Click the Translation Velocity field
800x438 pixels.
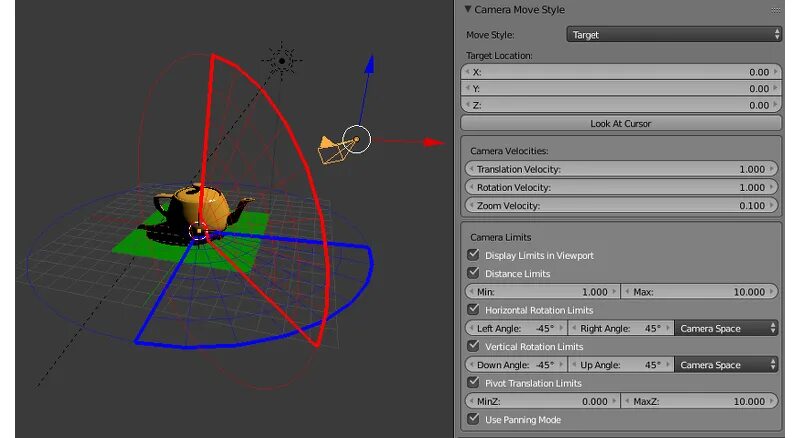[x=621, y=169]
